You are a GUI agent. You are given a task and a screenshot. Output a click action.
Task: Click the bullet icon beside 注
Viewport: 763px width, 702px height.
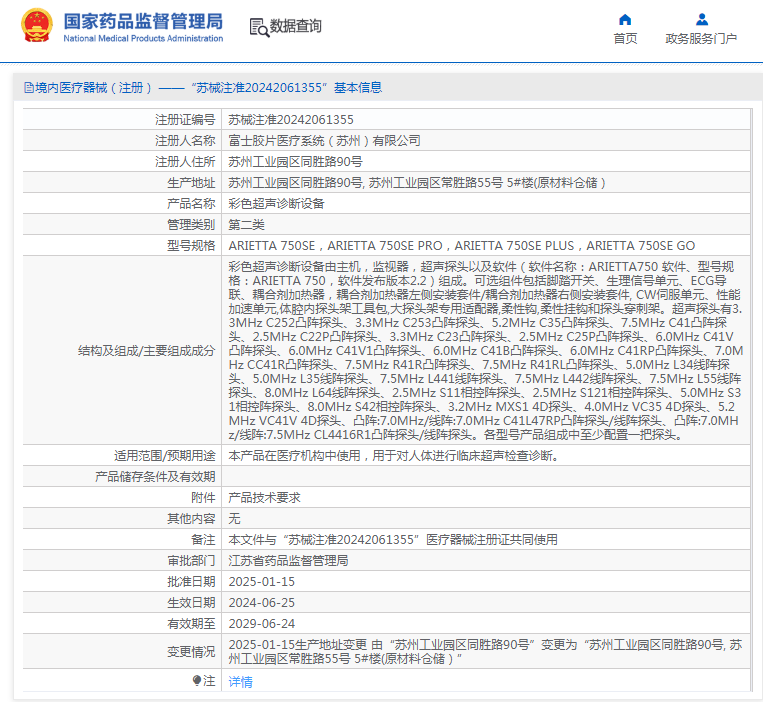coord(197,680)
